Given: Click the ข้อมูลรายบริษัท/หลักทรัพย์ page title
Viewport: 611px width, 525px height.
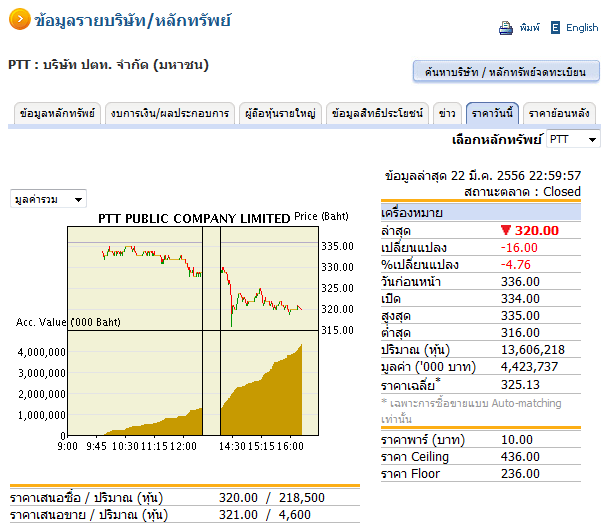Looking at the screenshot, I should (132, 20).
